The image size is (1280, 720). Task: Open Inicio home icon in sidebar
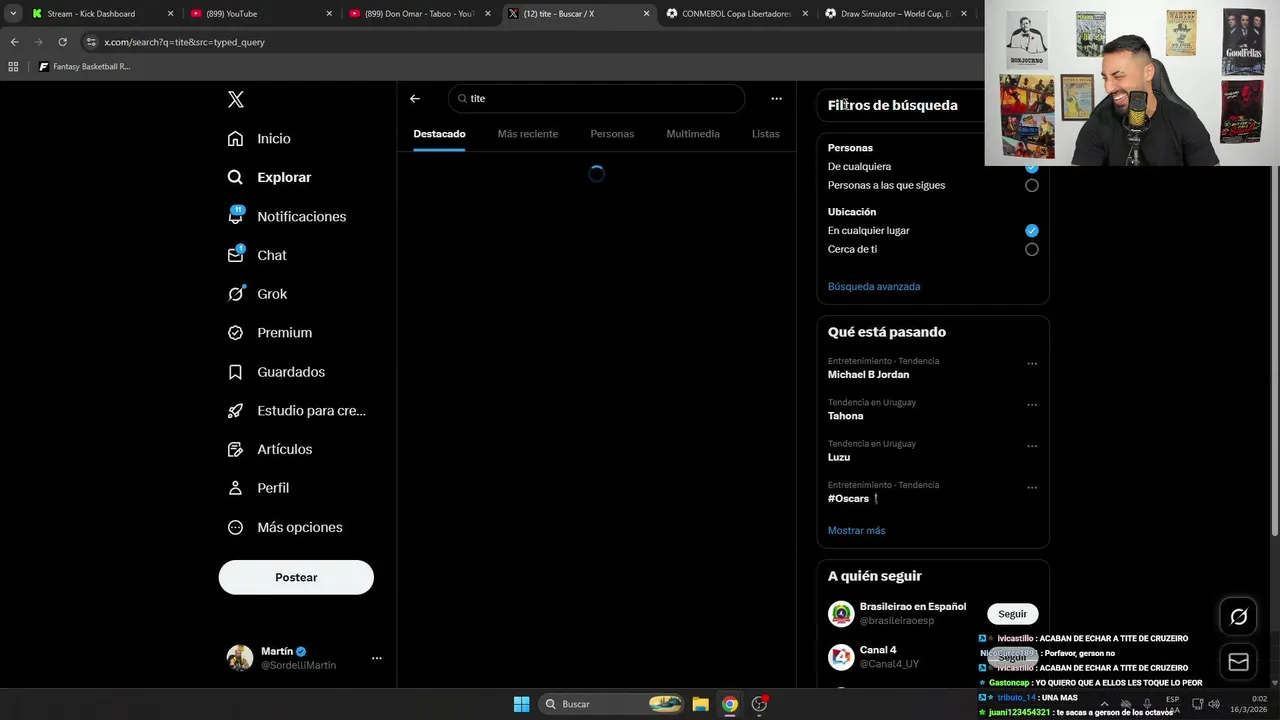point(235,138)
